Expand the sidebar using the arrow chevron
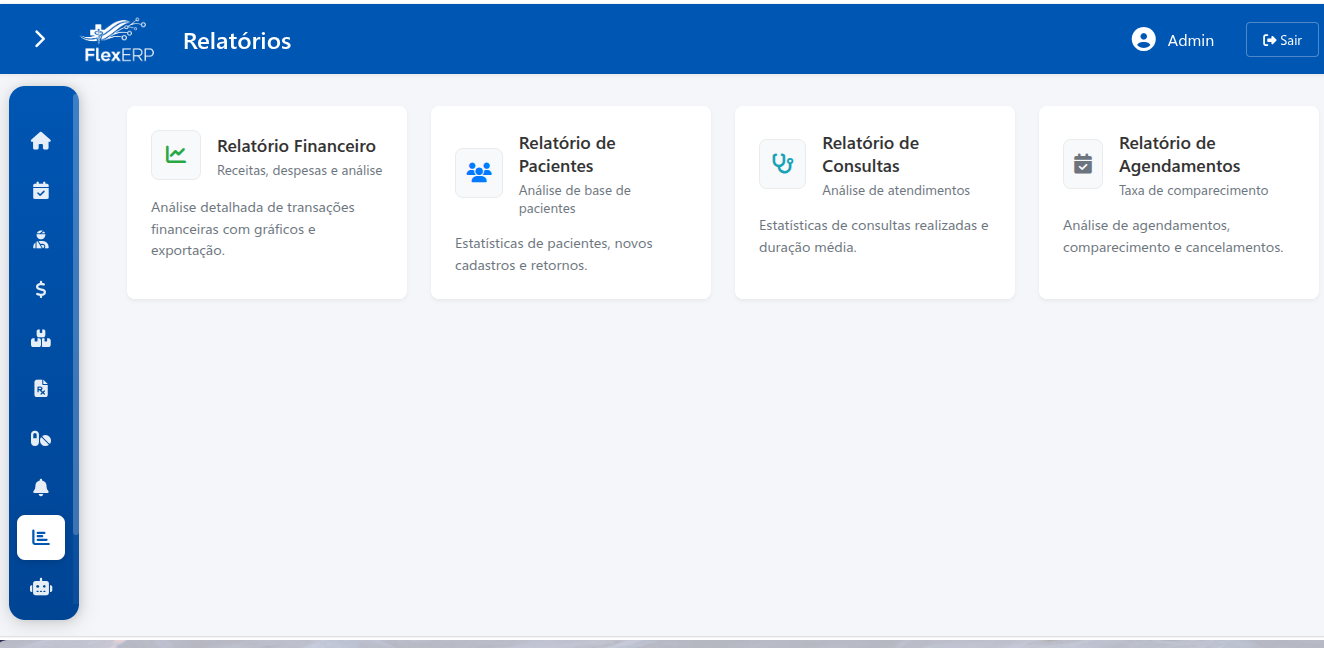This screenshot has width=1324, height=648. pyautogui.click(x=39, y=38)
